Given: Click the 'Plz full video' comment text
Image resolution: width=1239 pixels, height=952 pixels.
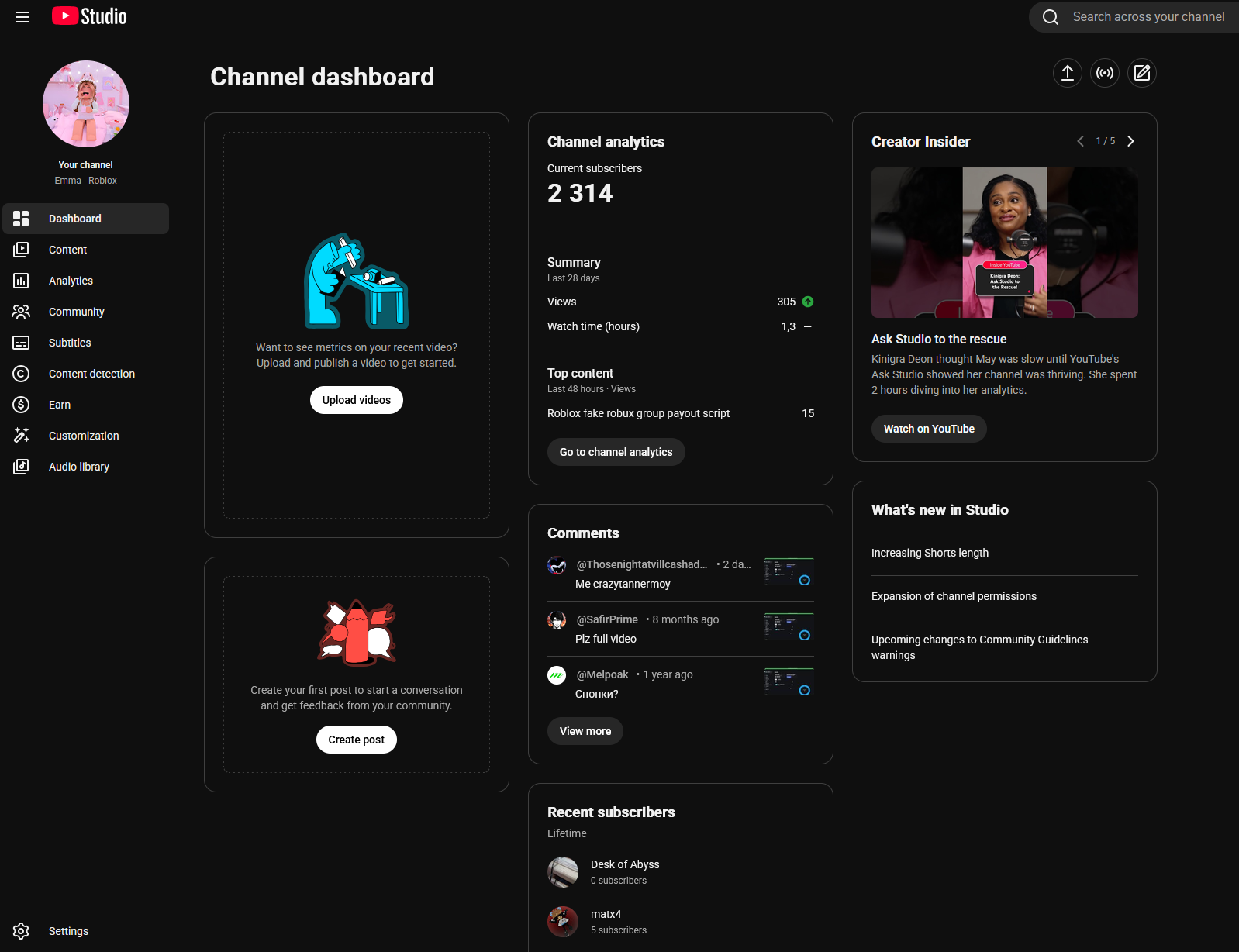Looking at the screenshot, I should [606, 639].
